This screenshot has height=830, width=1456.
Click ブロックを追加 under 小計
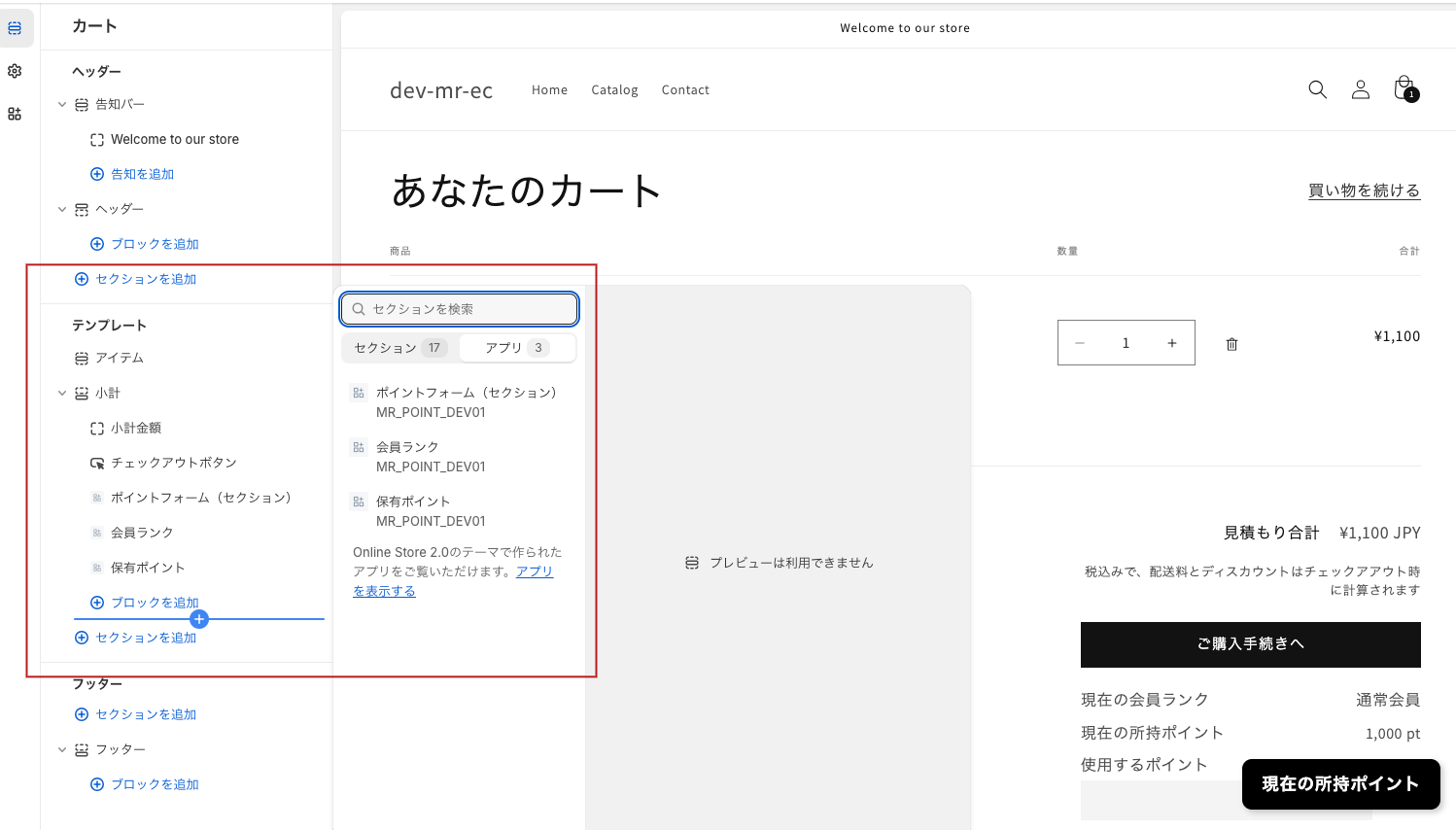pos(155,603)
